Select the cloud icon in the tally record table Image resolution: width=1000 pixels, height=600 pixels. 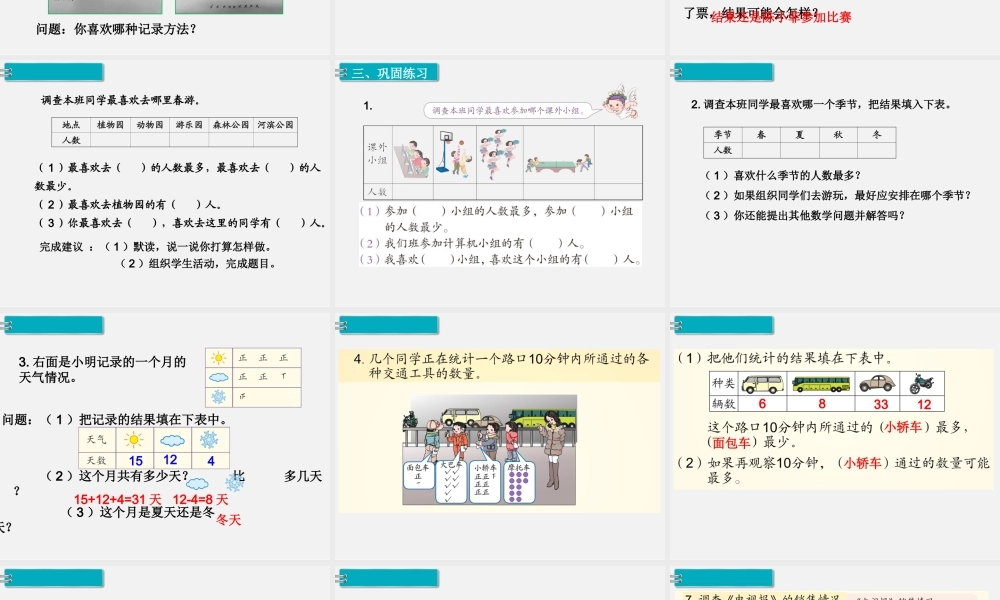[218, 377]
